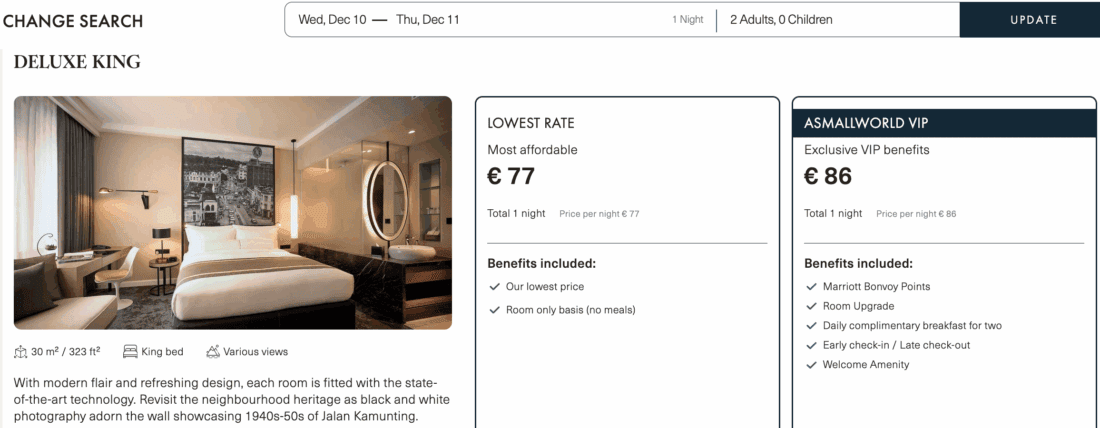Screen dimensions: 1100x428
Task: Click checkmark beside Welcome Amenity
Action: (x=811, y=365)
